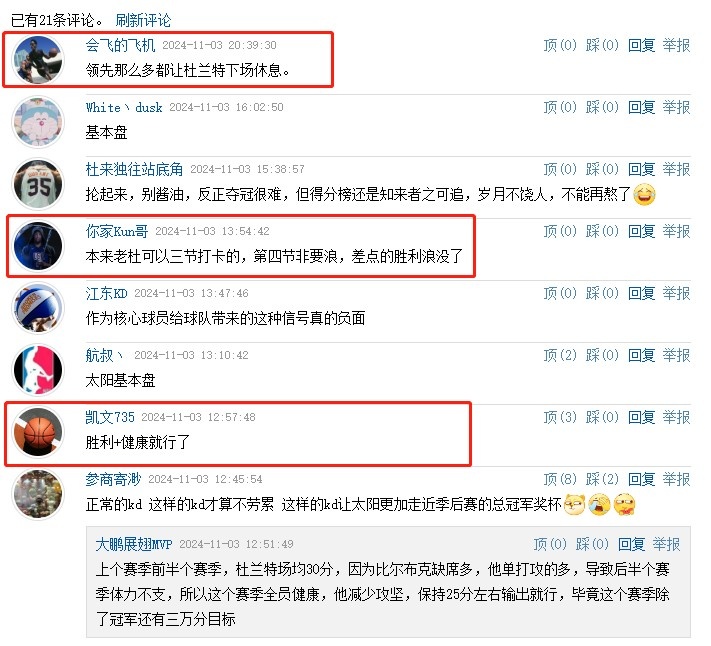Report 江东KD's comment via 举报
The height and width of the screenshot is (646, 711).
pos(677,293)
